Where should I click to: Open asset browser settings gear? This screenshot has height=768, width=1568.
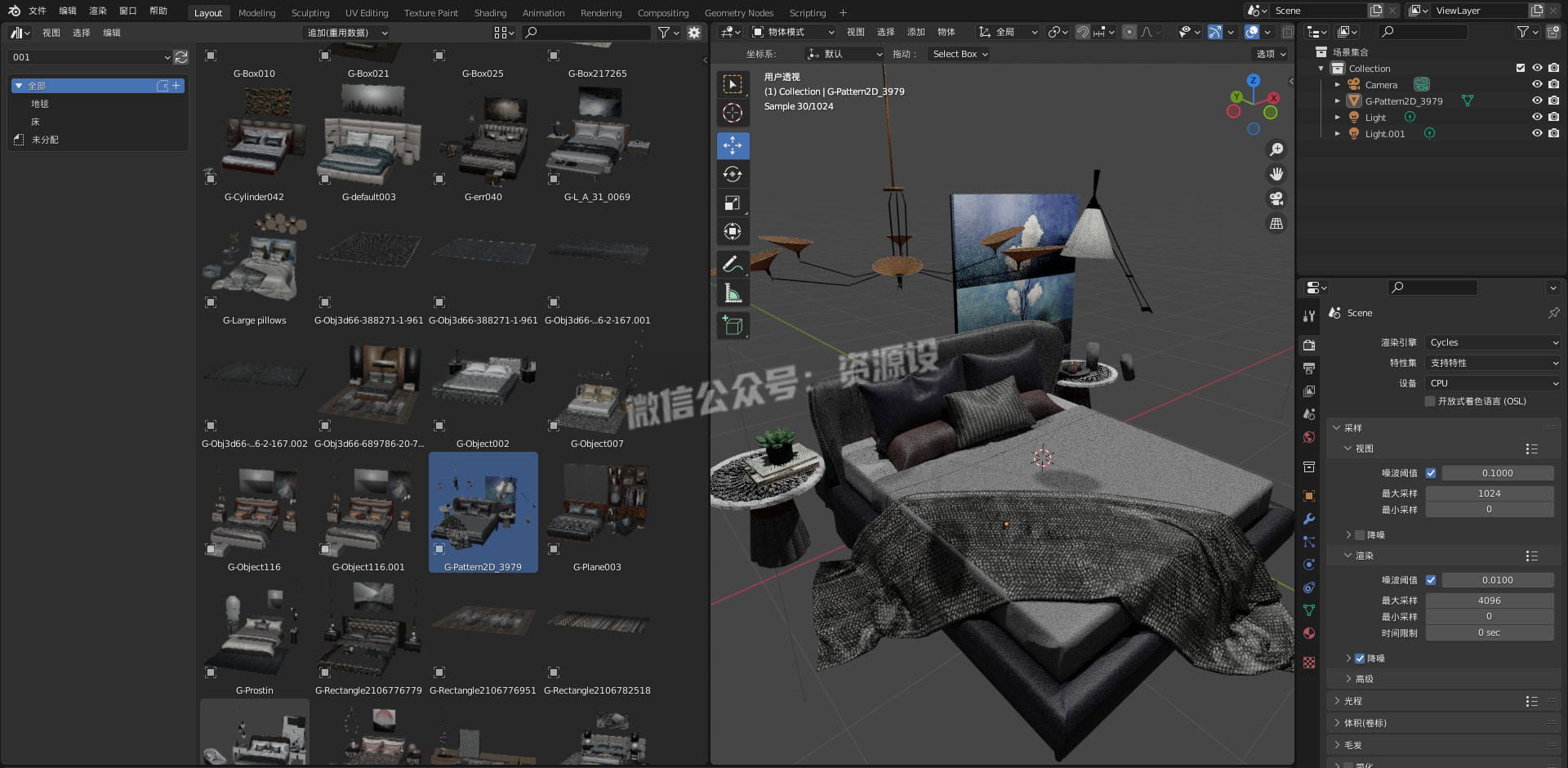pyautogui.click(x=694, y=33)
